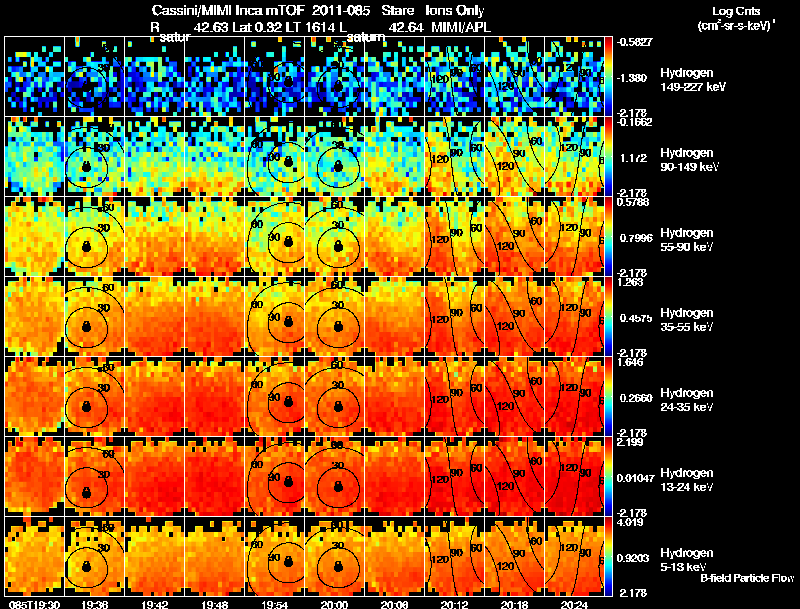The image size is (800, 609).
Task: Click the B-field Particle Flow caption
Action: 747,578
